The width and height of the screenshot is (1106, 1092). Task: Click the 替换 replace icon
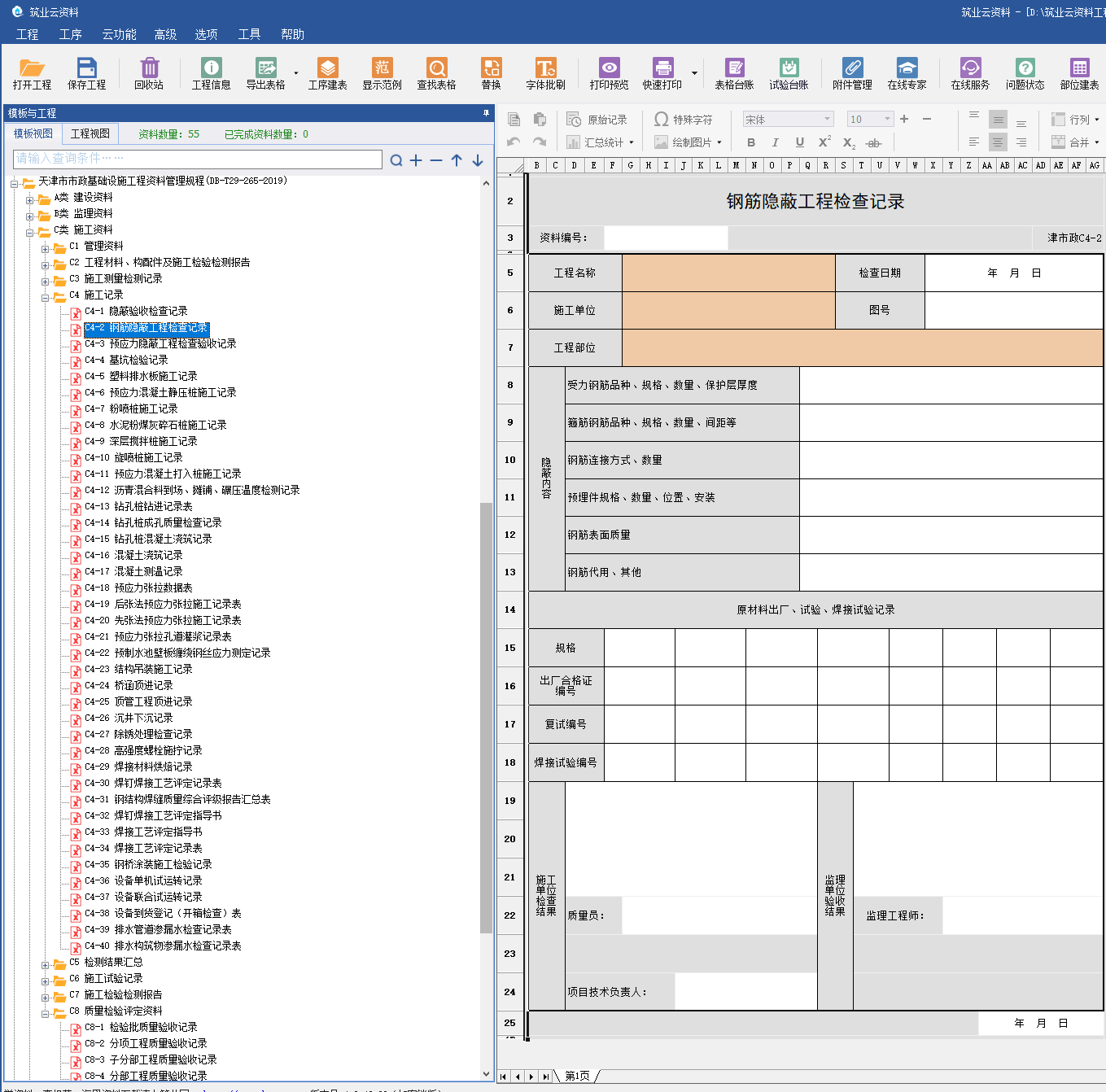point(491,73)
